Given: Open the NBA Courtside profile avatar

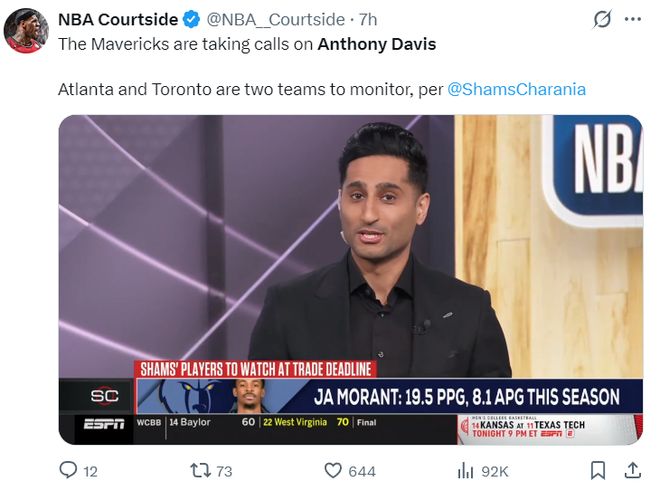Looking at the screenshot, I should pos(27,30).
